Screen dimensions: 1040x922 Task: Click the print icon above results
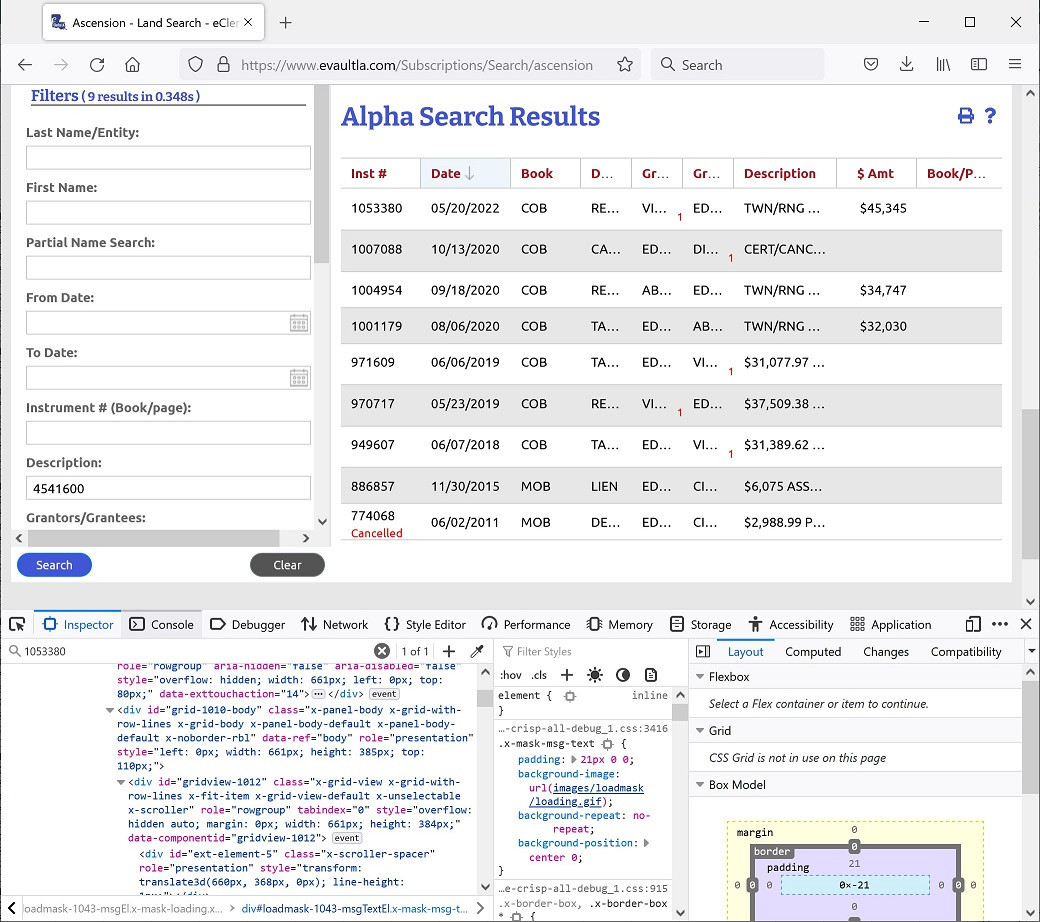[x=965, y=116]
